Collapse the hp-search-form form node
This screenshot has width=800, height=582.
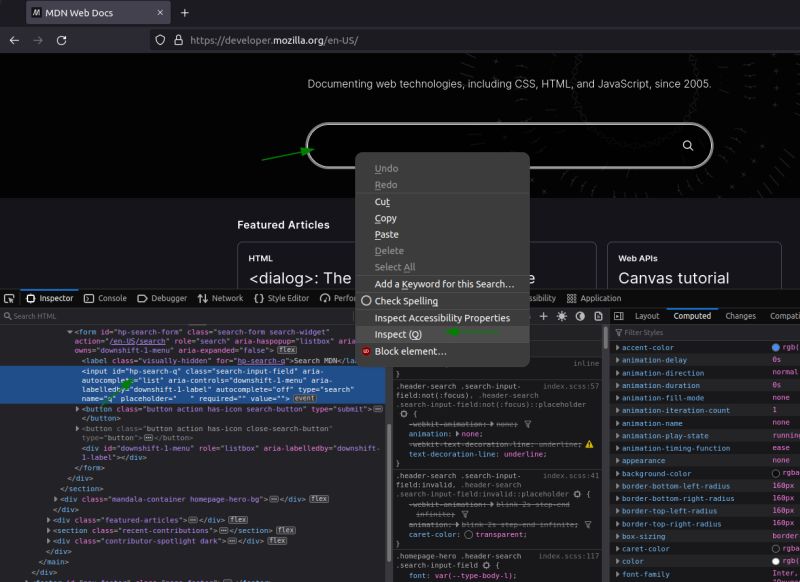tap(69, 332)
